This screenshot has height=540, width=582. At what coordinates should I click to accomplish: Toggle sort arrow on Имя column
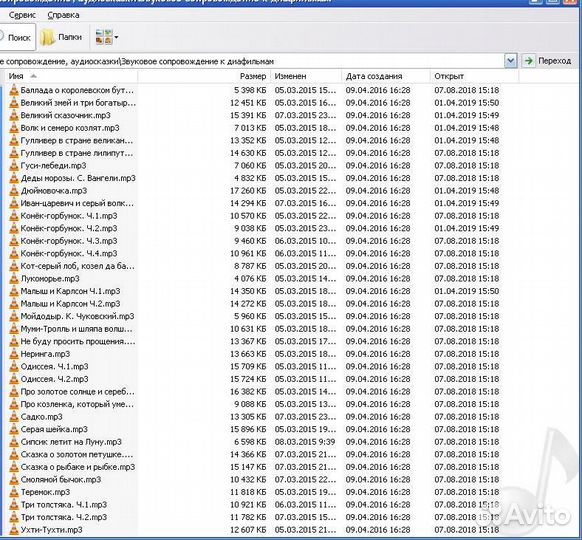click(33, 76)
